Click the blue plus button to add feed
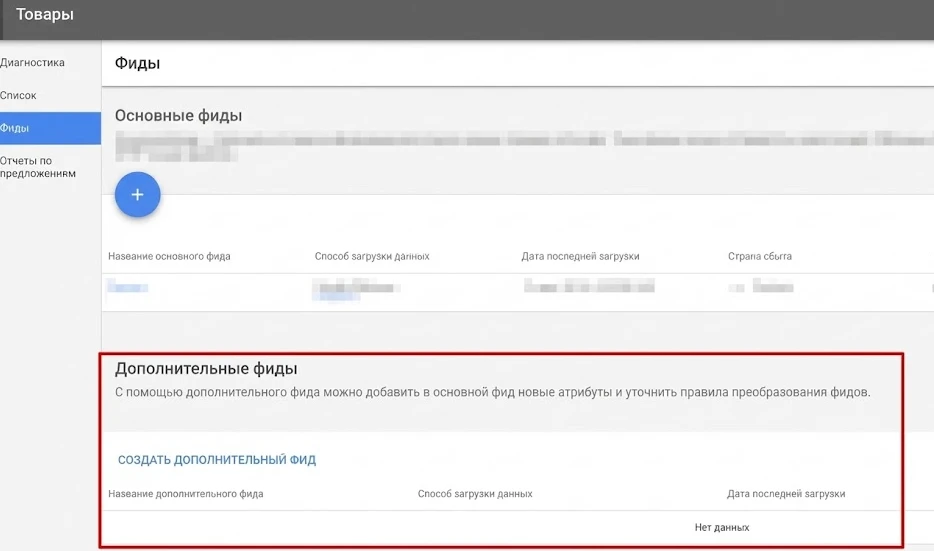 tap(138, 195)
